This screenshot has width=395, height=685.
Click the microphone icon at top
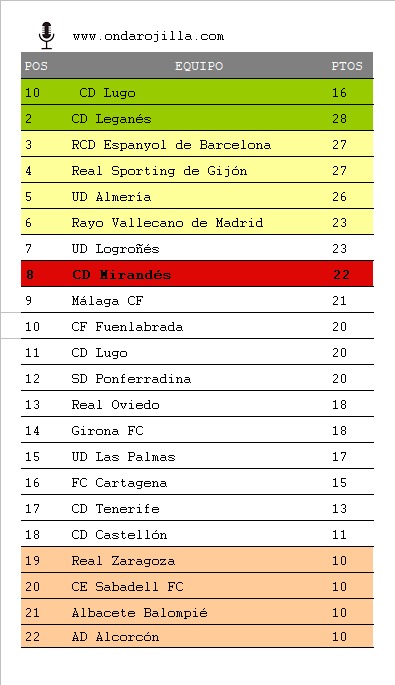(x=46, y=35)
